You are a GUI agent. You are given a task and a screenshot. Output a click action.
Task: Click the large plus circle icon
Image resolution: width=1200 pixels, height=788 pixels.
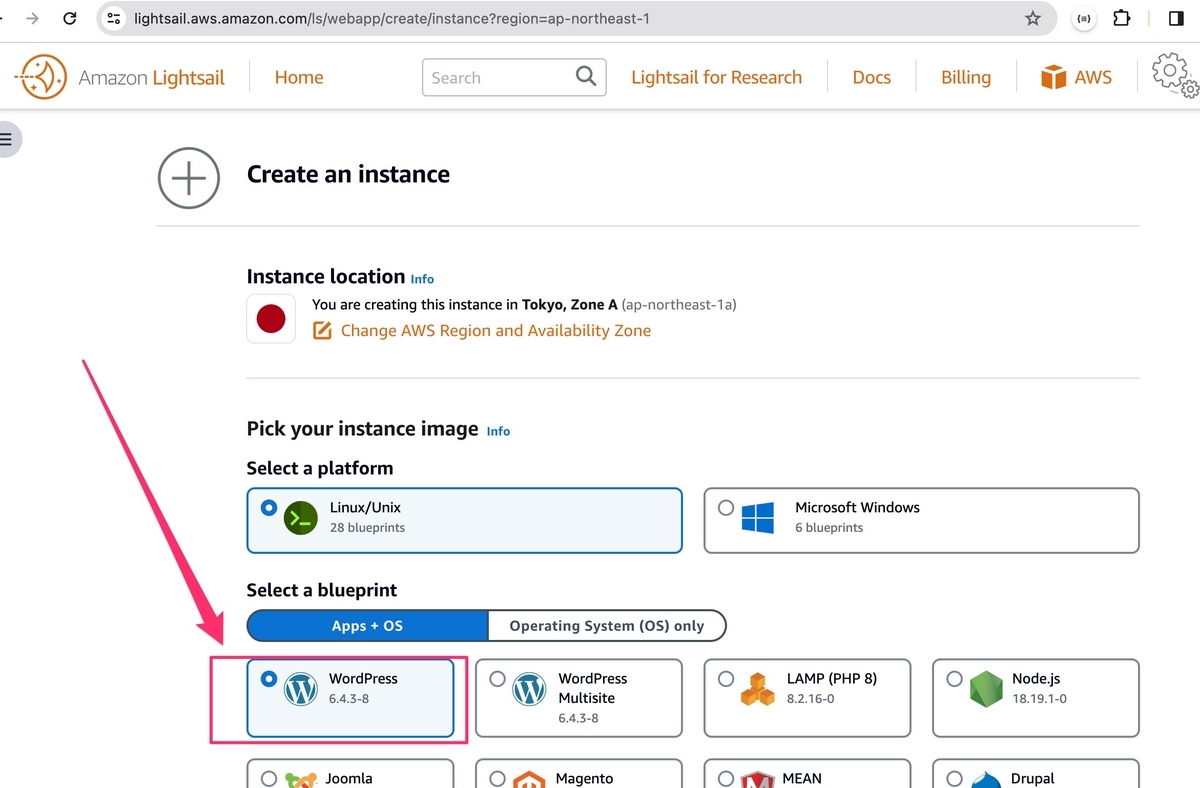(x=188, y=178)
